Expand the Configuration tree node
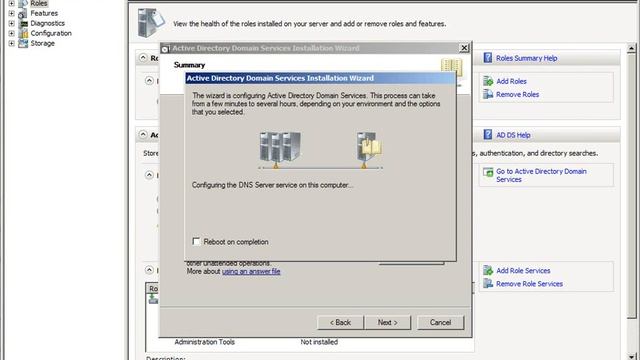The width and height of the screenshot is (640, 360). coord(11,33)
